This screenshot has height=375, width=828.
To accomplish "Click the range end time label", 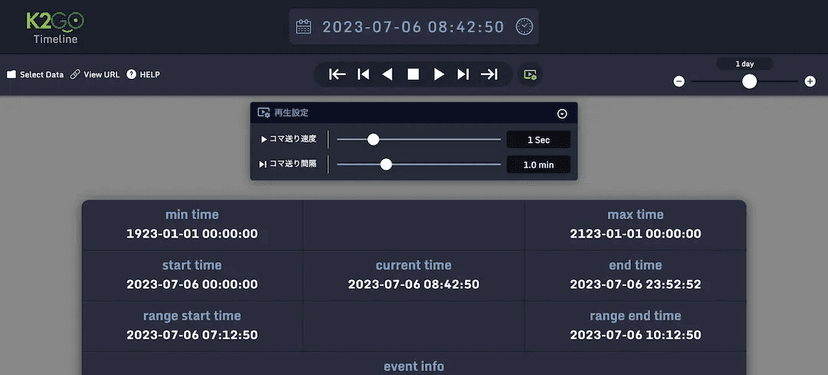I will click(x=635, y=316).
